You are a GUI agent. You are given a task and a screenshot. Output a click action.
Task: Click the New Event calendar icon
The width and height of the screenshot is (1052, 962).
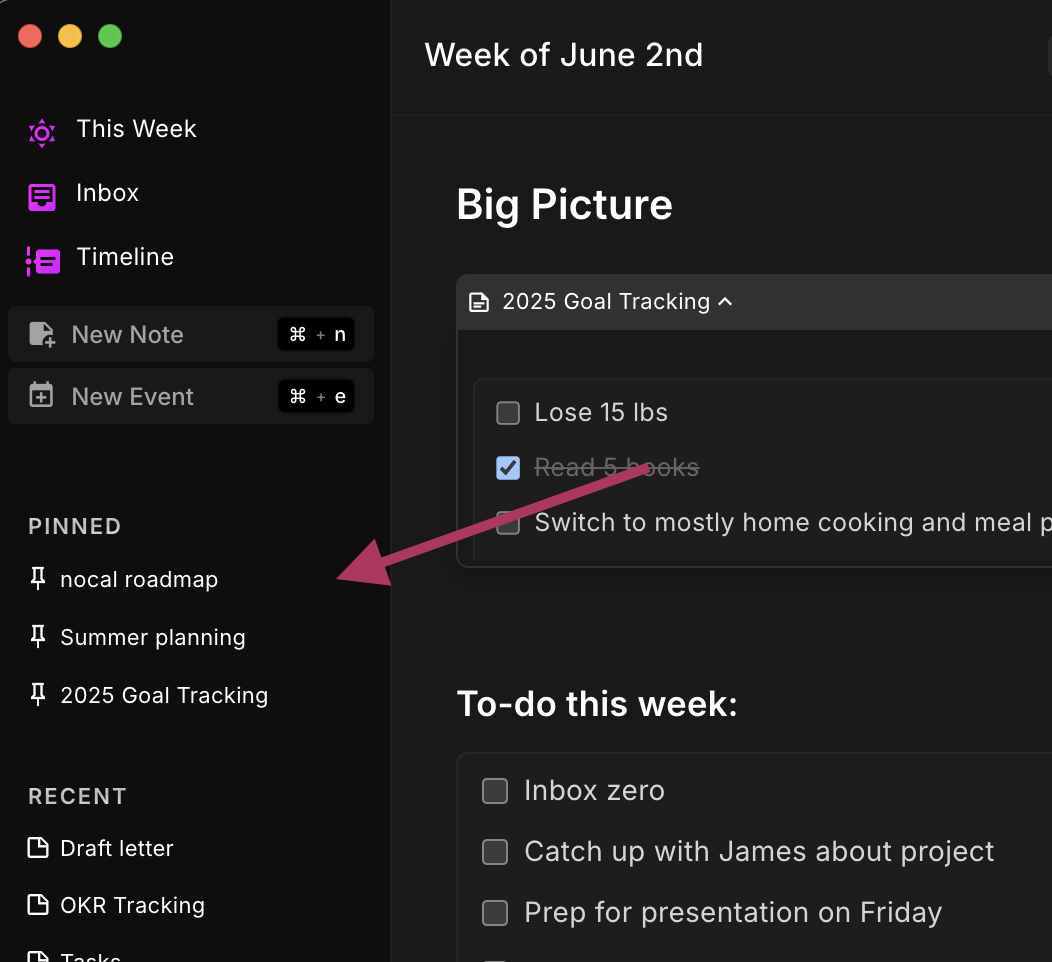pyautogui.click(x=42, y=396)
